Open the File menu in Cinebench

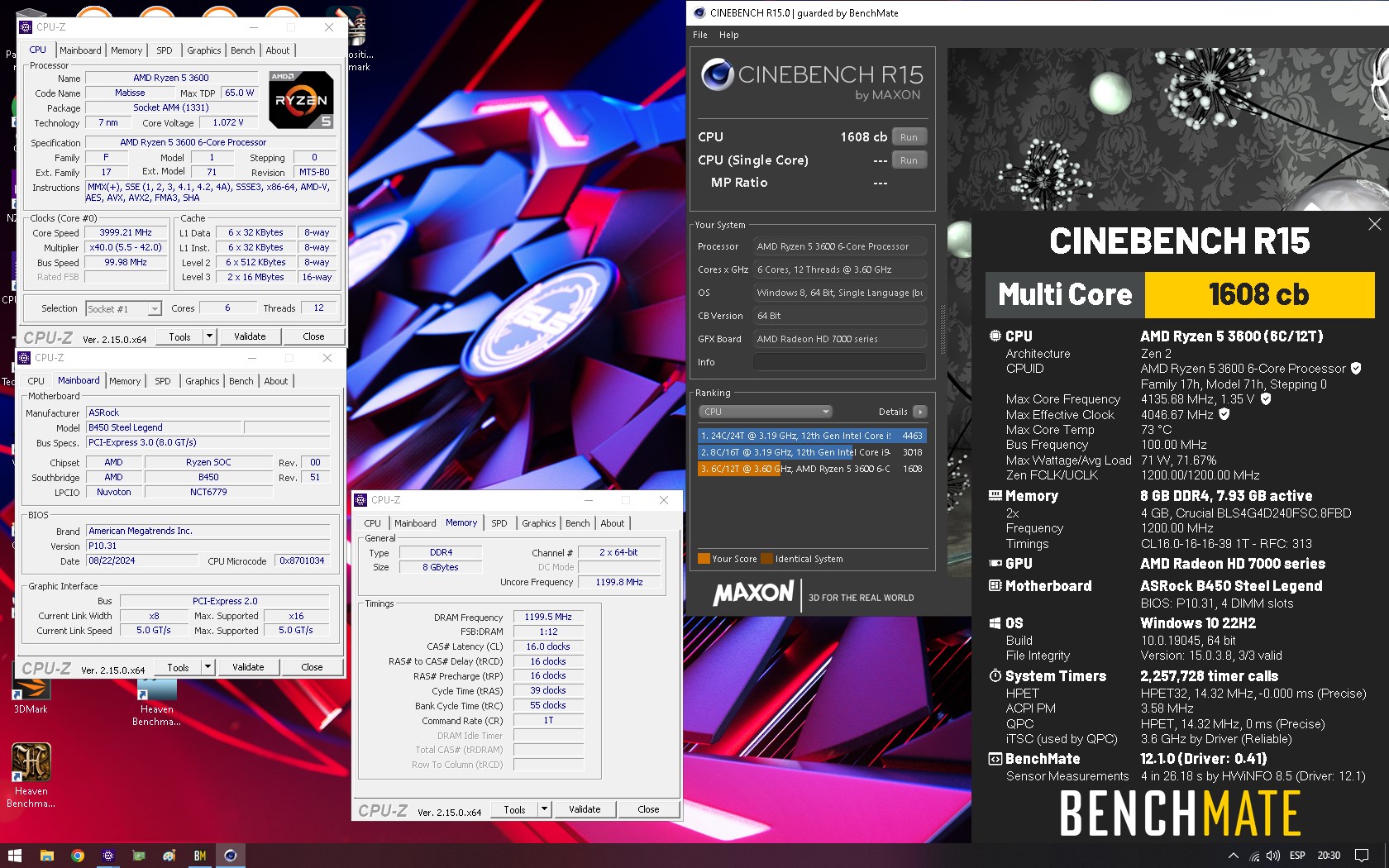pos(700,35)
